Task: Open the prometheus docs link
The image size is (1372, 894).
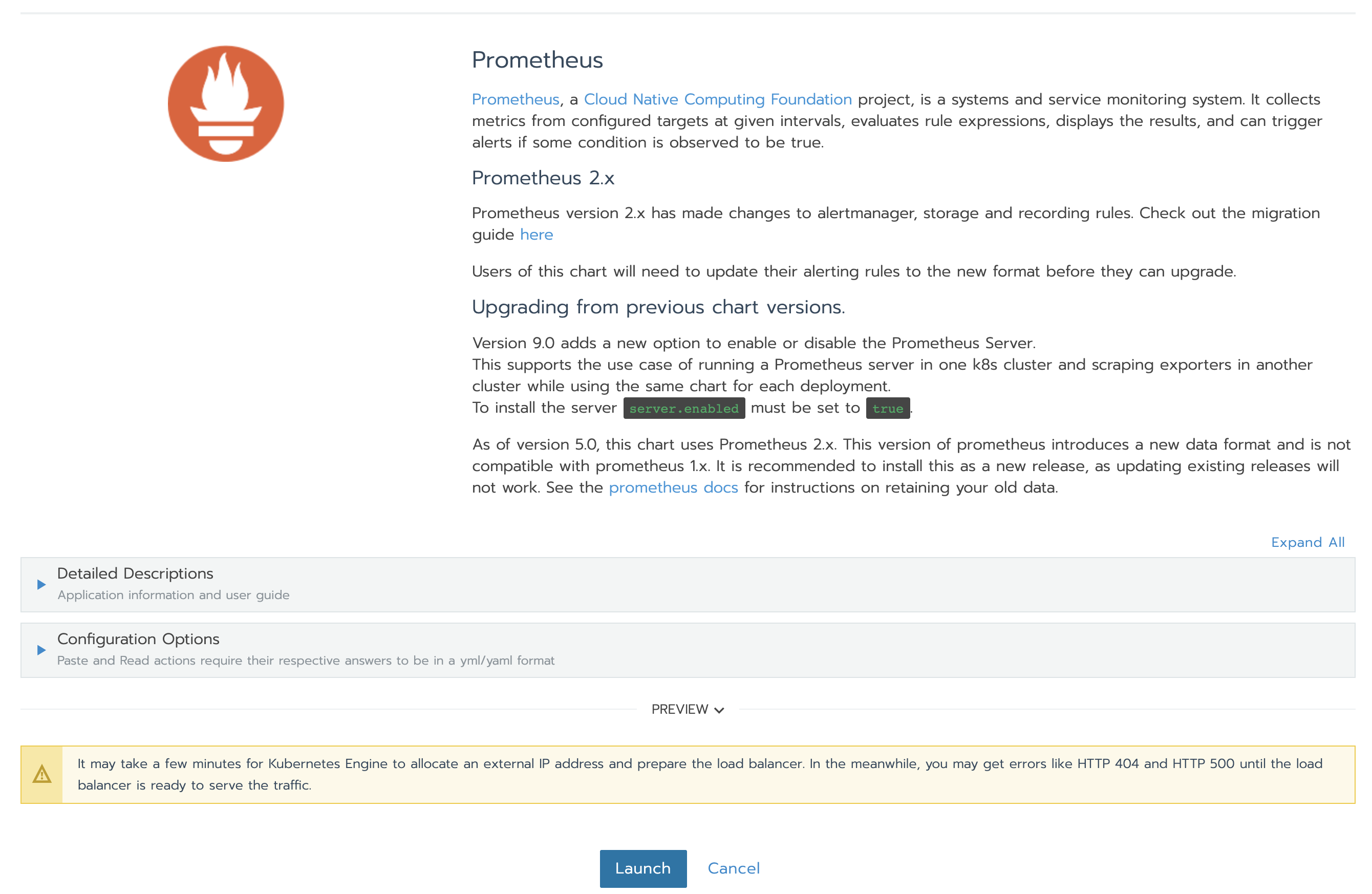Action: [673, 487]
